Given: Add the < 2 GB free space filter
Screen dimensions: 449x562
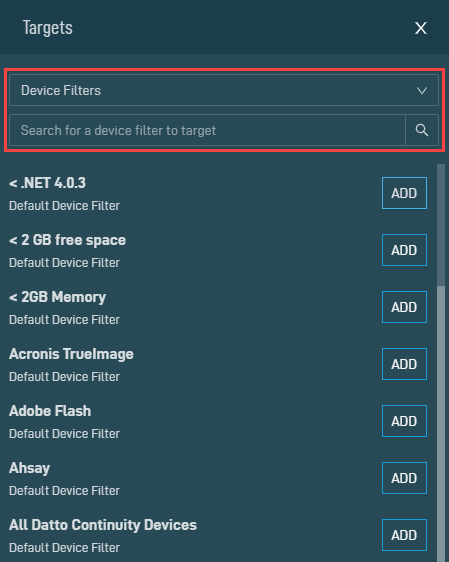Looking at the screenshot, I should [x=404, y=250].
